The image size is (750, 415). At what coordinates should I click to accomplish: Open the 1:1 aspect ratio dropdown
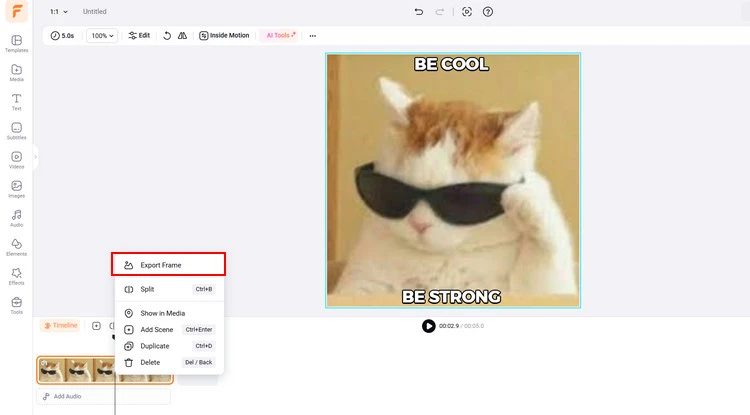tap(59, 11)
